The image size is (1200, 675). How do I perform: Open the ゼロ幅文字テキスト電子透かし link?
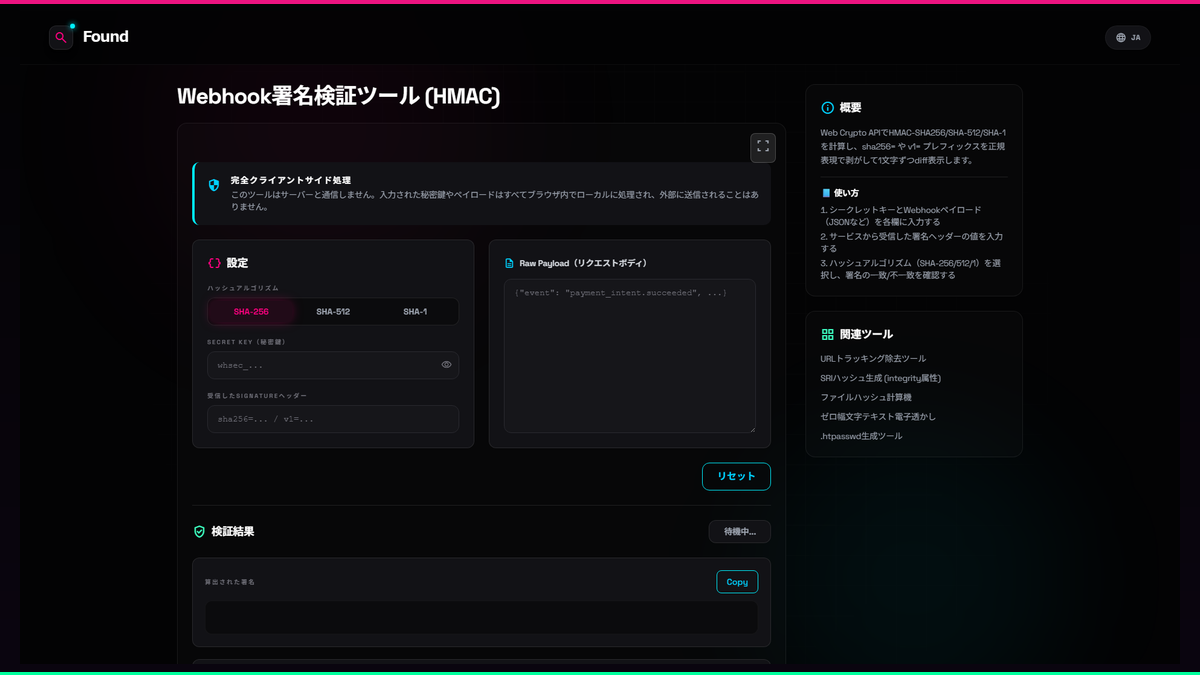point(878,416)
